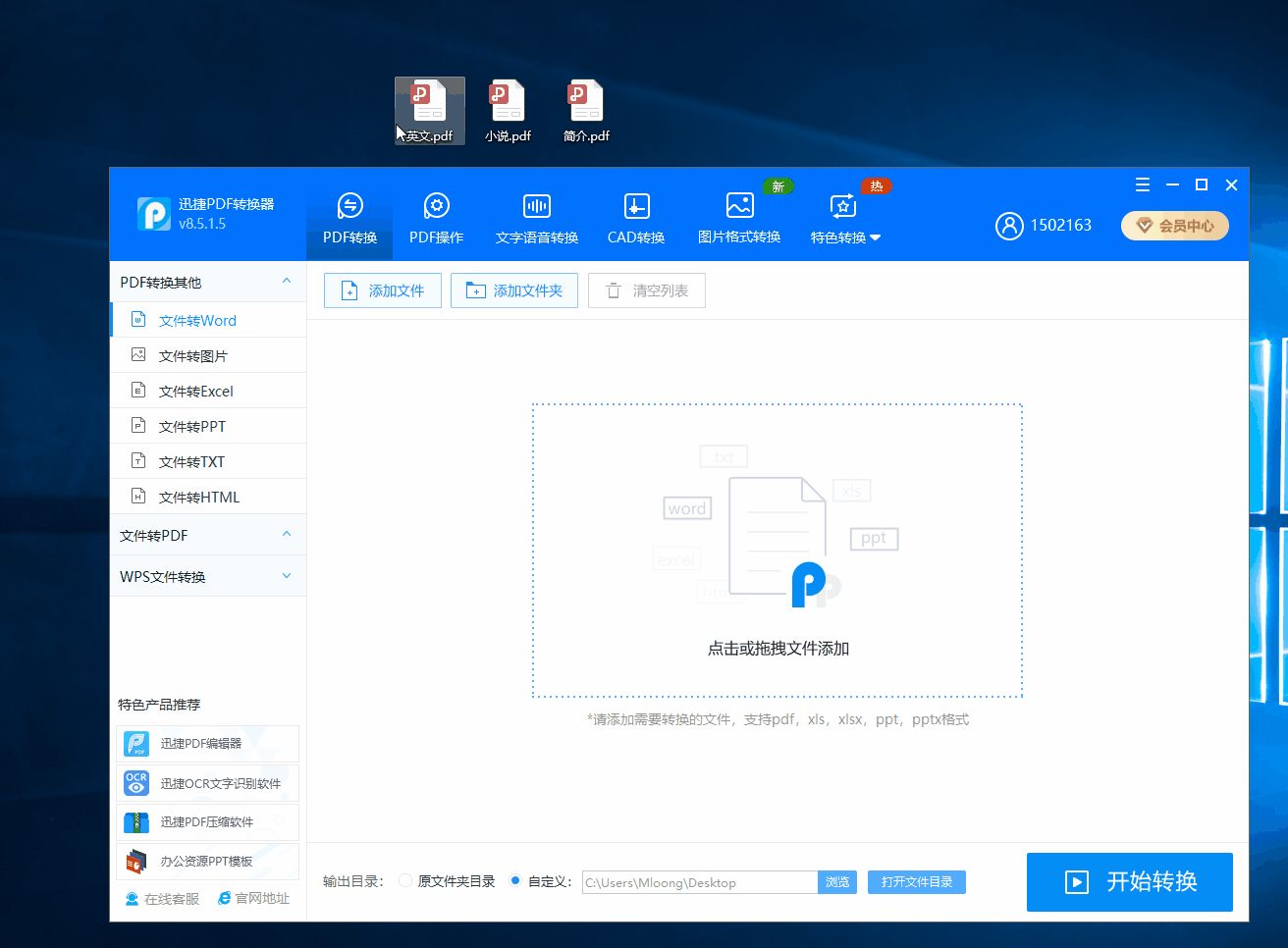This screenshot has height=948, width=1288.
Task: Select the 小说.pdf desktop file
Action: tap(508, 111)
